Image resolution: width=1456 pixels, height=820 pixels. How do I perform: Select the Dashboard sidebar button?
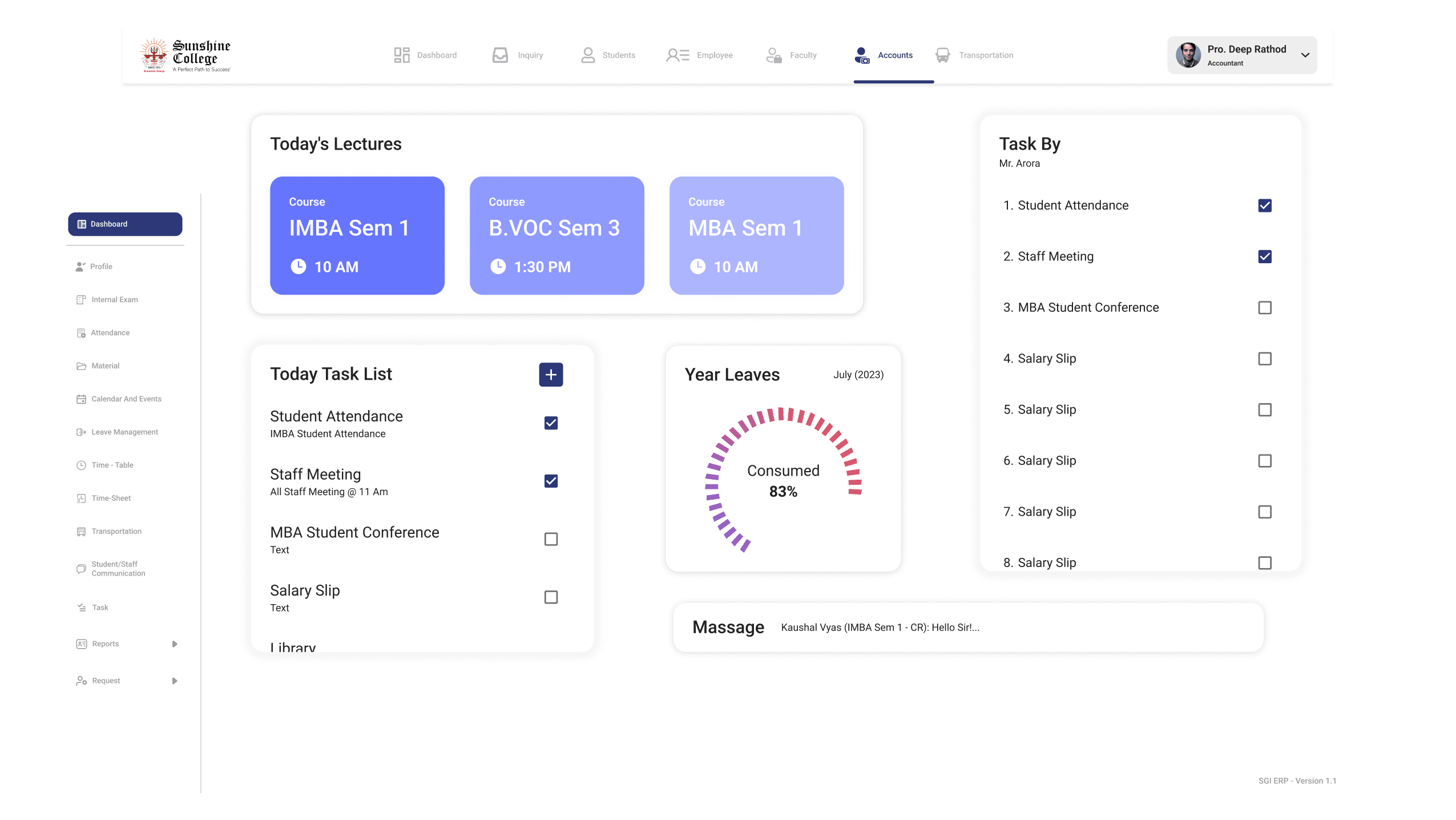click(125, 224)
